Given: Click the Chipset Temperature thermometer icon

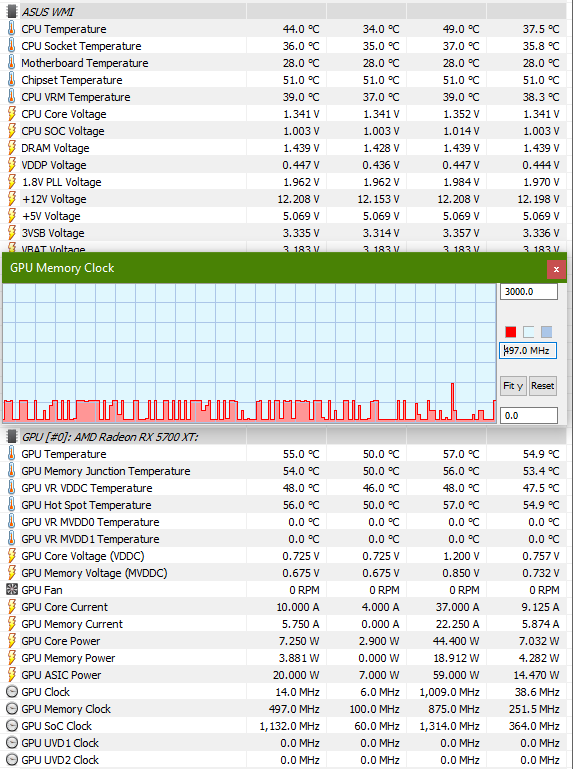Looking at the screenshot, I should 12,80.
